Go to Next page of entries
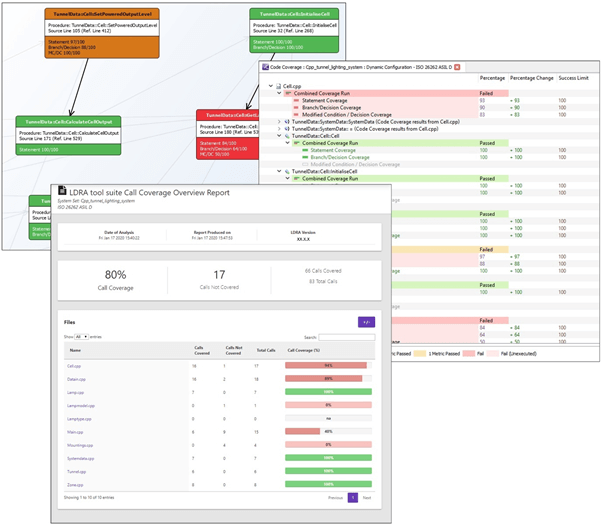The height and width of the screenshot is (526, 602). tap(367, 498)
